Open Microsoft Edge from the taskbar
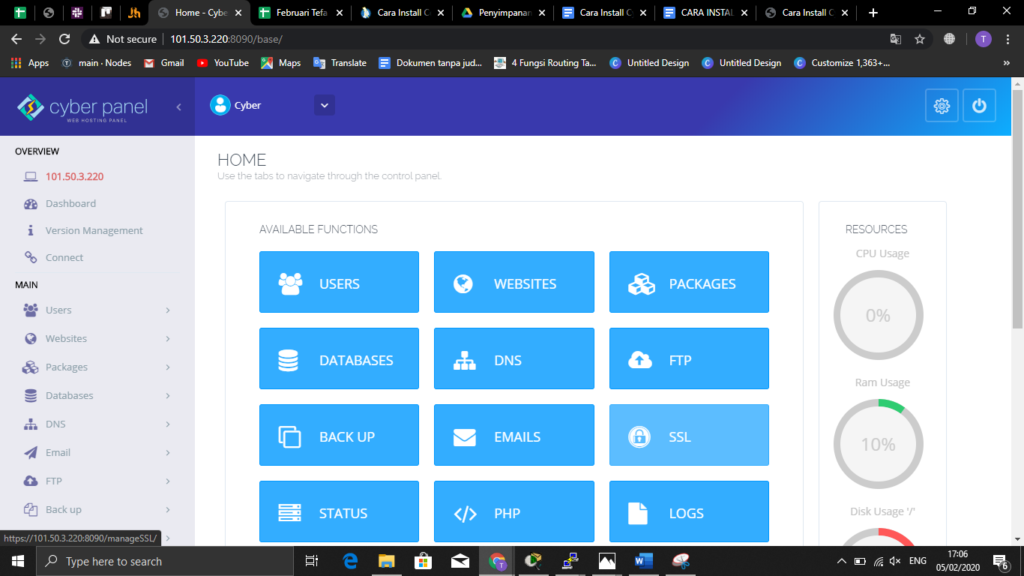 click(350, 561)
